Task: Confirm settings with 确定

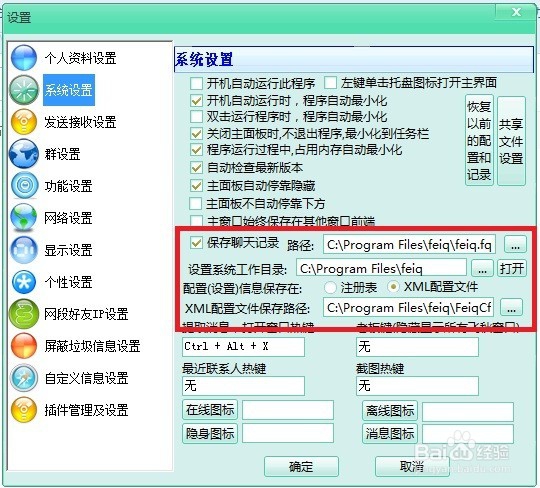Action: pyautogui.click(x=301, y=467)
